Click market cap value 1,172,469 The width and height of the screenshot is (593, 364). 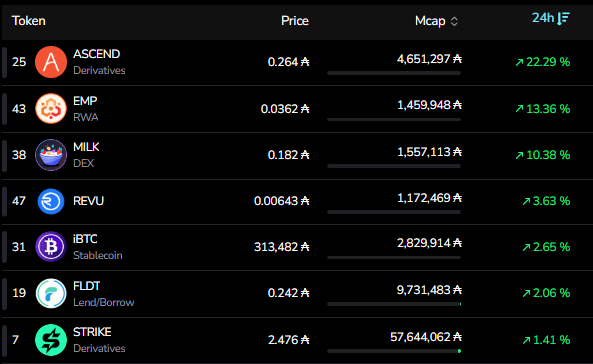coord(429,198)
